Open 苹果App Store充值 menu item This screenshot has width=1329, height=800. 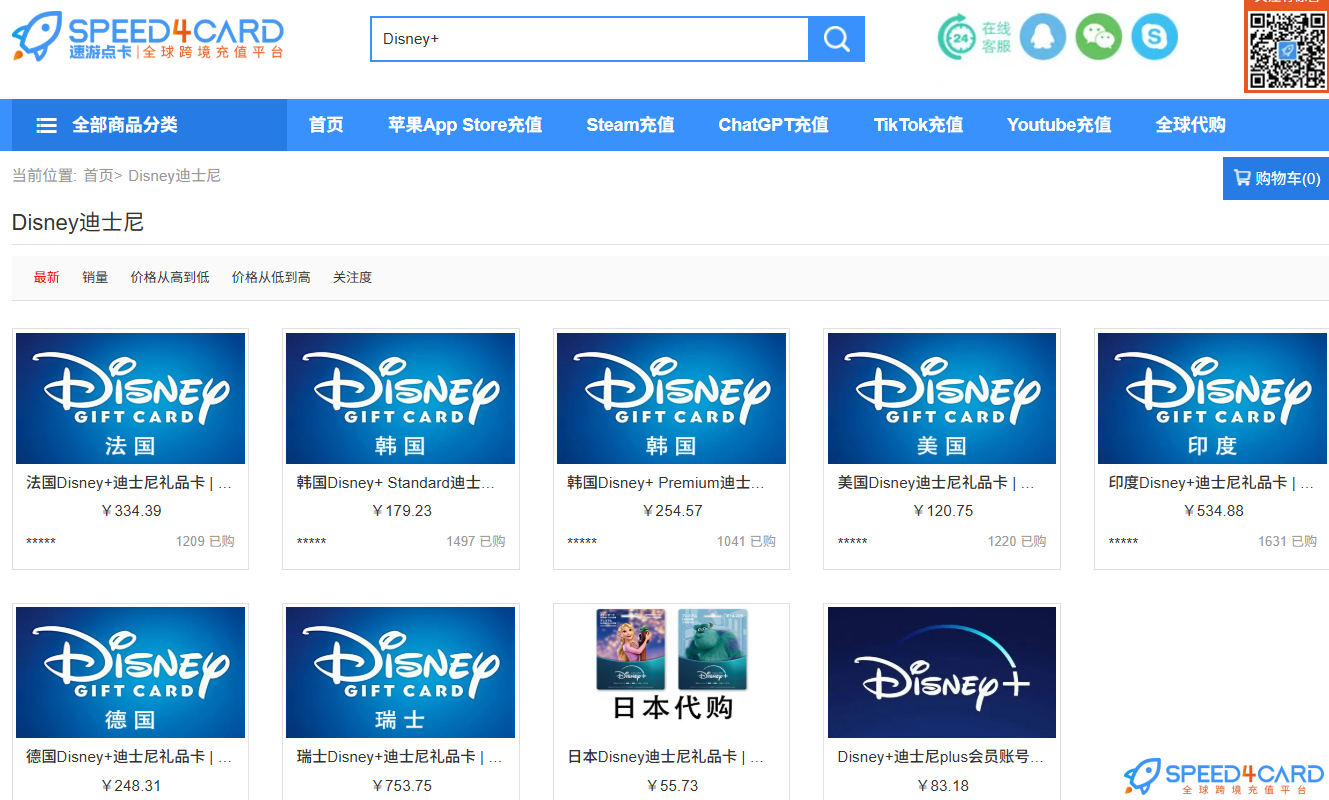coord(465,125)
